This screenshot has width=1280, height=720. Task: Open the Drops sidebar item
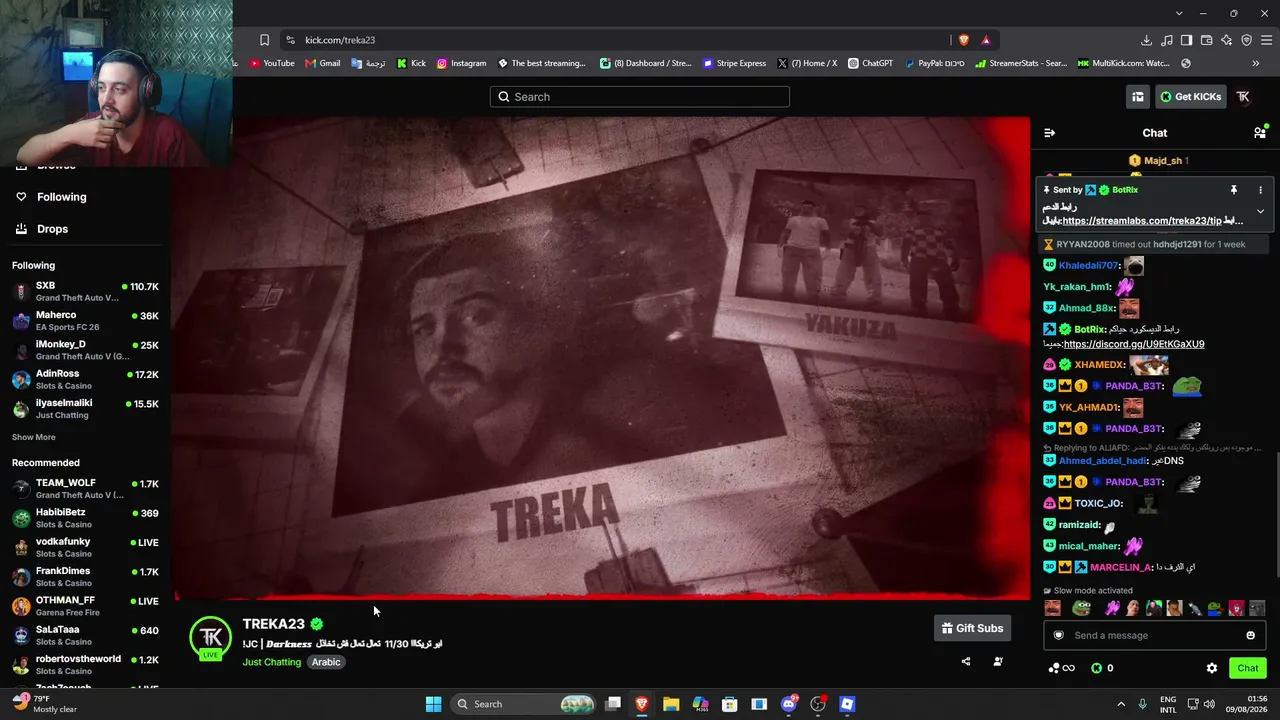click(52, 229)
